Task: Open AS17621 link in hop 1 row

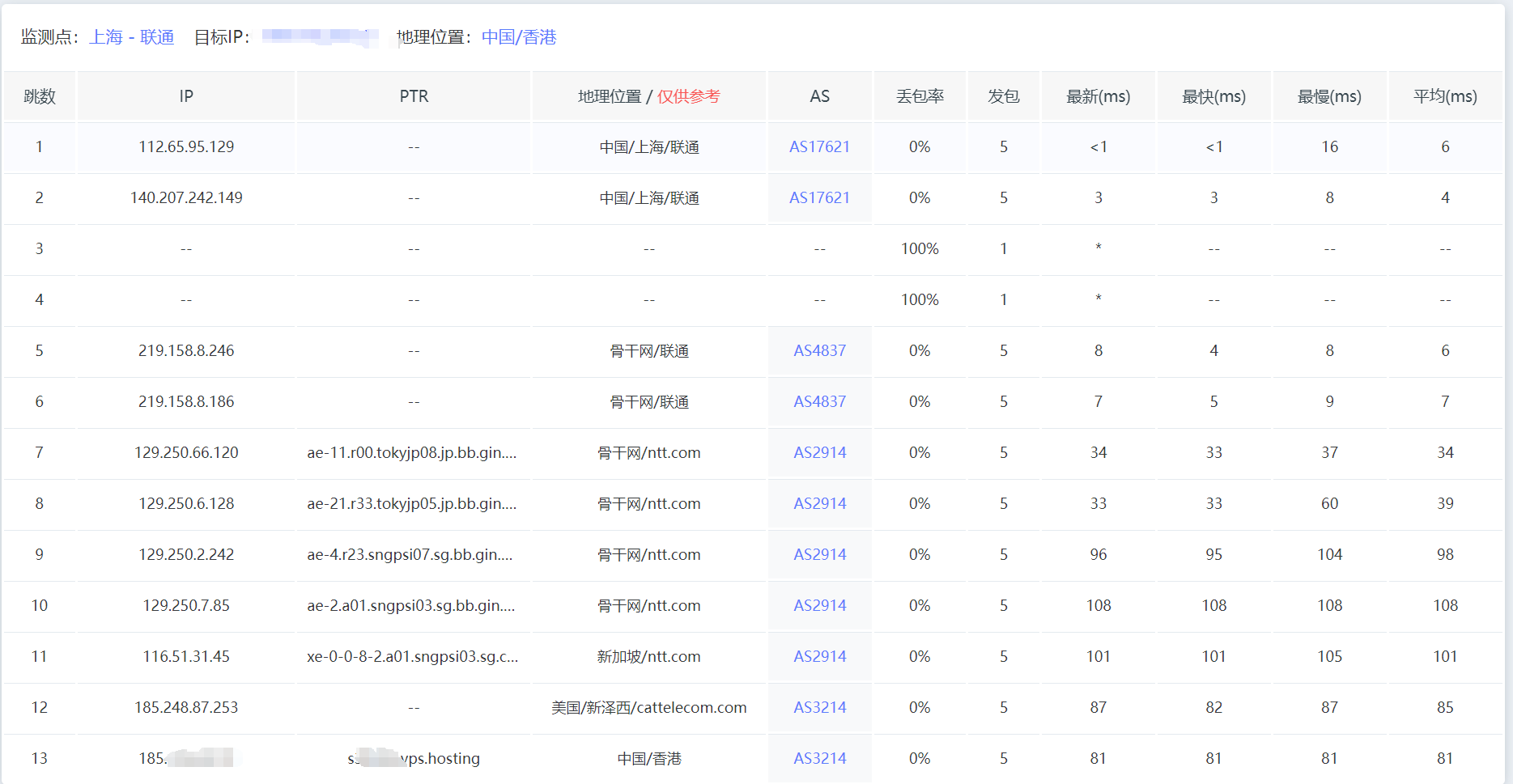Action: pyautogui.click(x=819, y=146)
